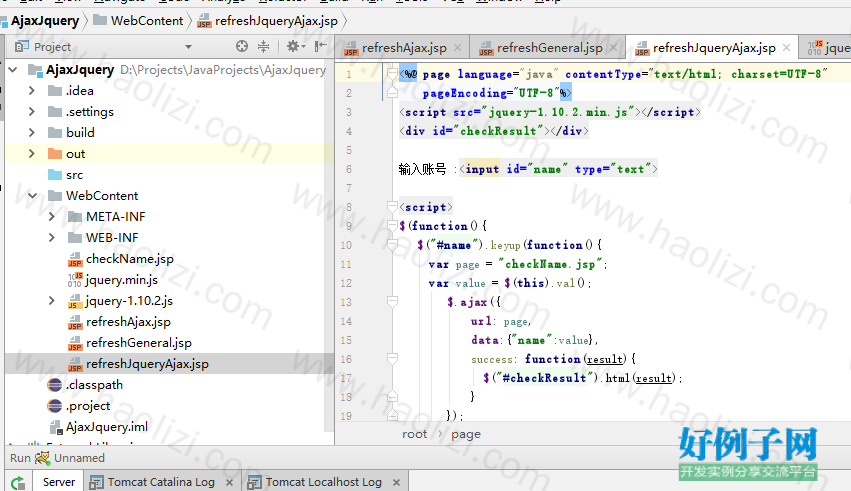This screenshot has height=491, width=851.
Task: Select refreshJqueryAjax.jsp in the project tree
Action: point(147,364)
